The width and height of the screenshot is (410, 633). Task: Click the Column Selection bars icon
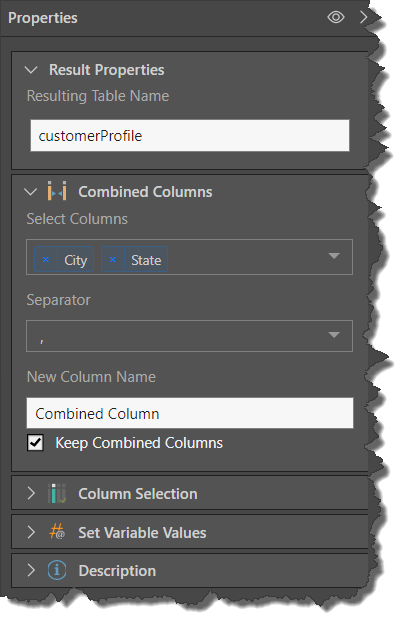tap(57, 493)
